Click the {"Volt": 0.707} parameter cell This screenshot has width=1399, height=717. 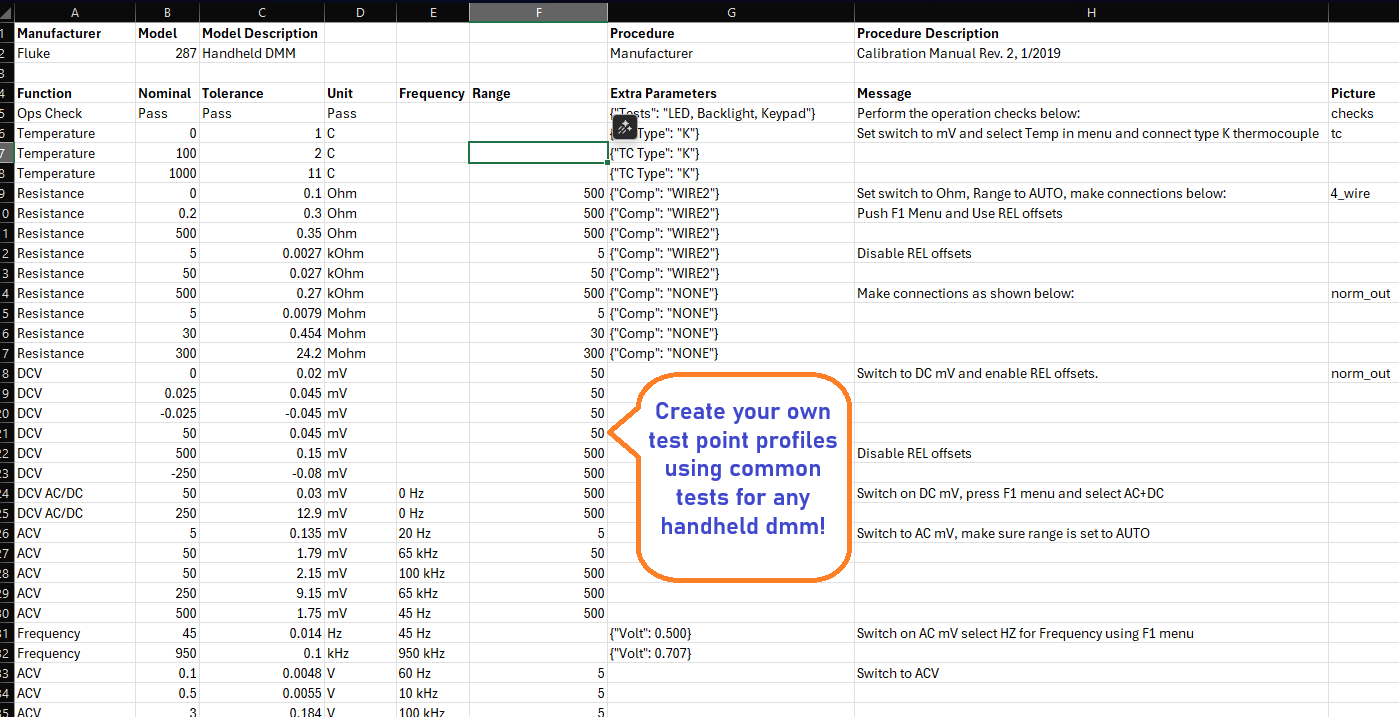pos(651,653)
